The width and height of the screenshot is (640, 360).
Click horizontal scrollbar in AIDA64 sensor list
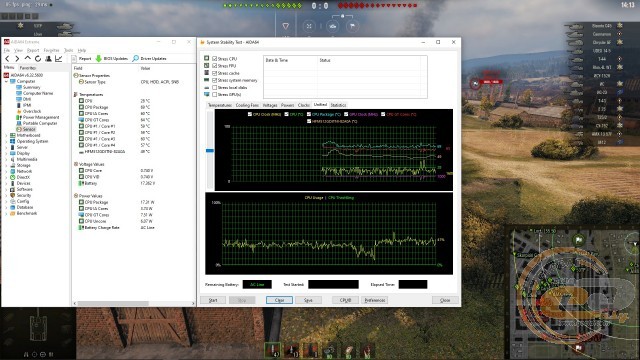113,303
